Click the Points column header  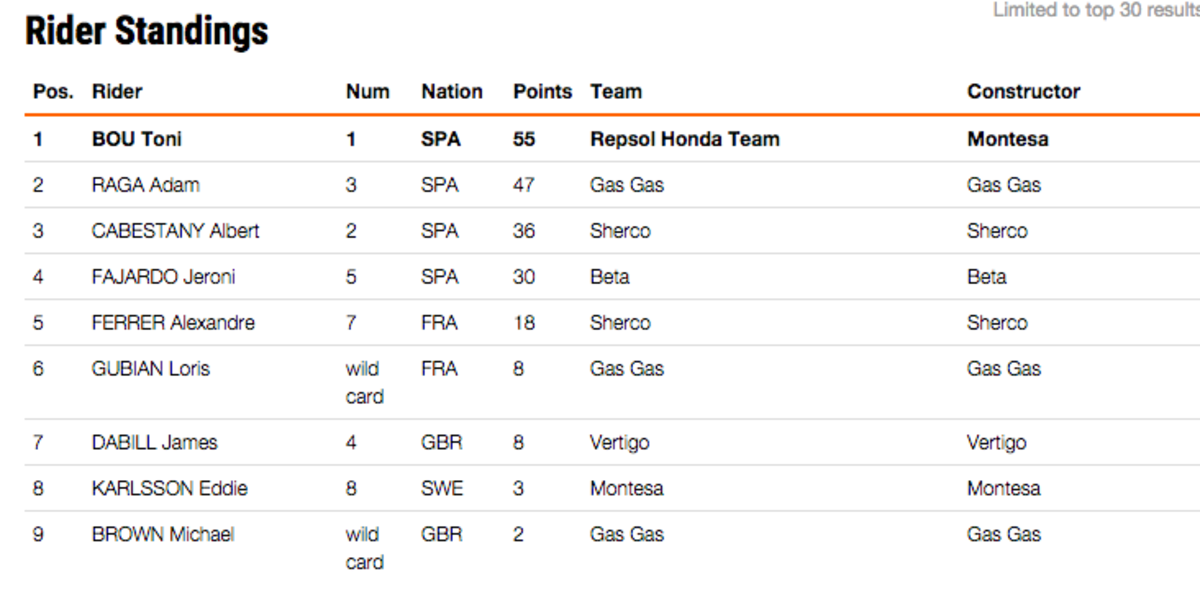click(543, 91)
